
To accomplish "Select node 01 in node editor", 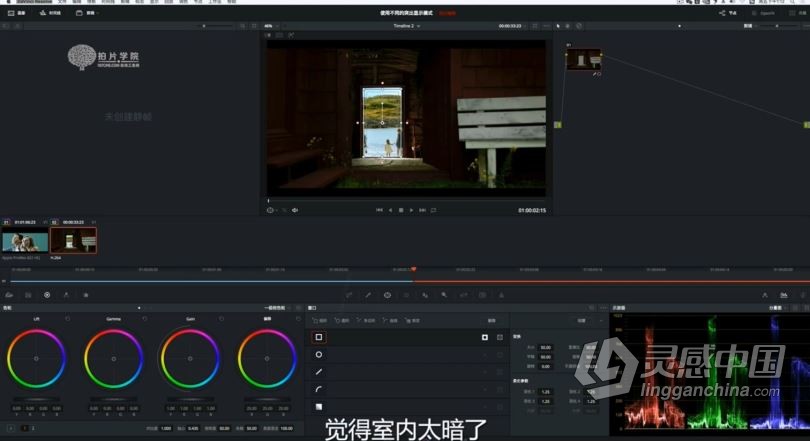I will pyautogui.click(x=584, y=59).
